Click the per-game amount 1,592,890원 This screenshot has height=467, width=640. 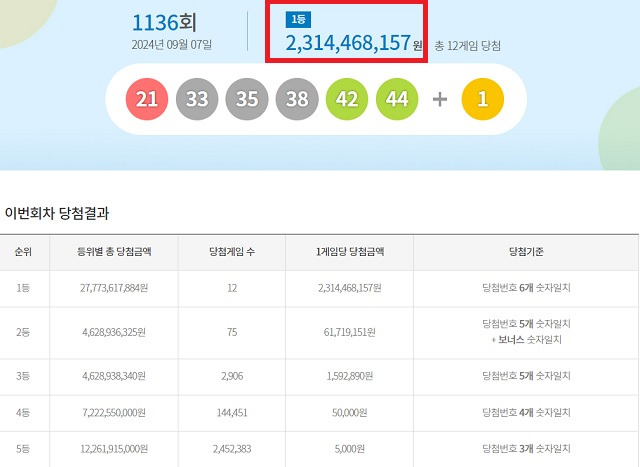[x=350, y=376]
